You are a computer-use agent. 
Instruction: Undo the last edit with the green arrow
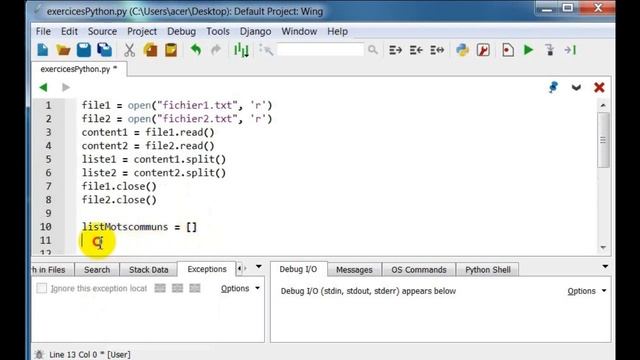pyautogui.click(x=196, y=50)
